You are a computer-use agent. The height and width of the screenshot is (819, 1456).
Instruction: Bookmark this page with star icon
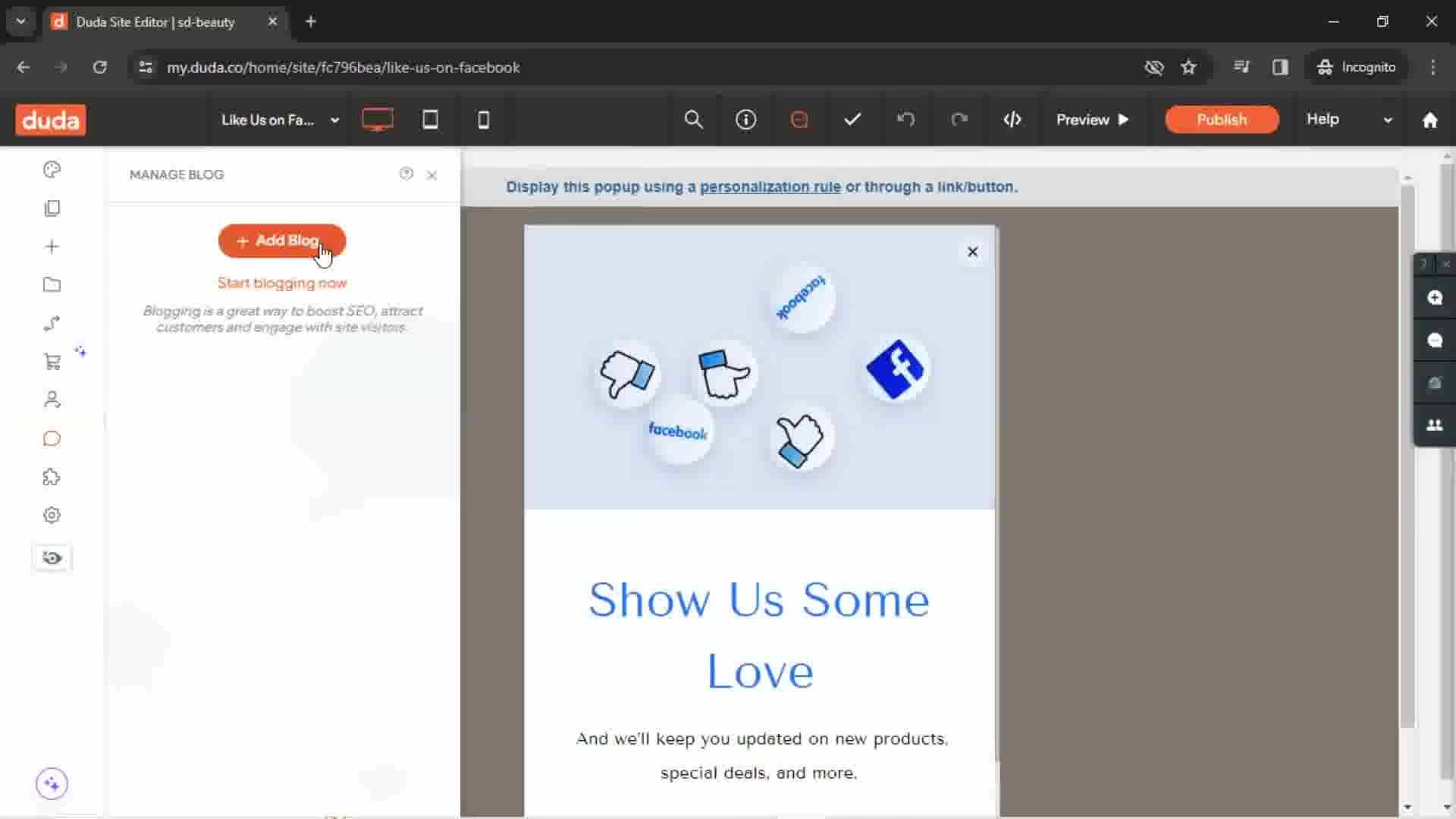1188,67
